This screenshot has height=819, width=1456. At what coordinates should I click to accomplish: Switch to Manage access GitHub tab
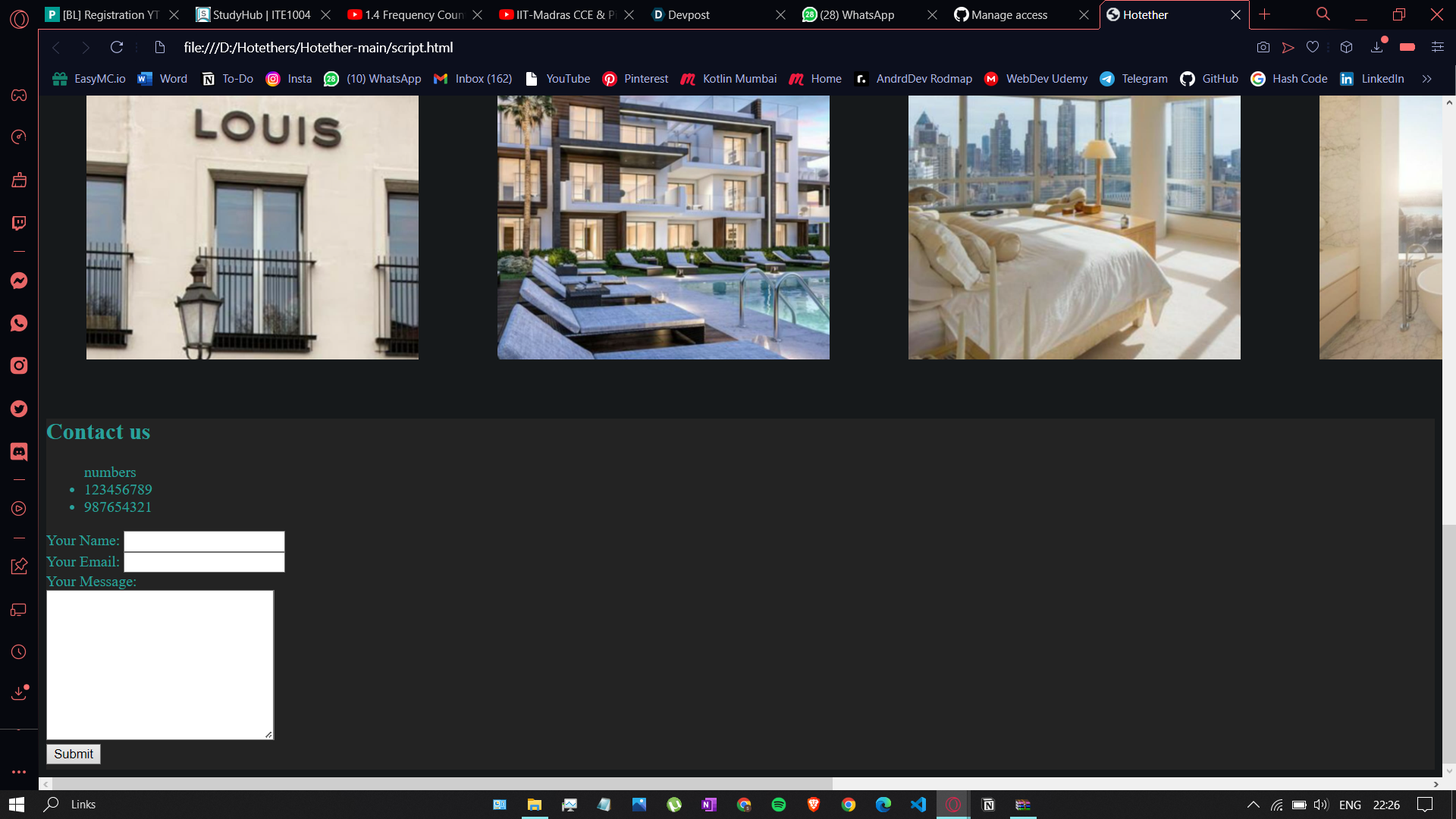click(1009, 14)
